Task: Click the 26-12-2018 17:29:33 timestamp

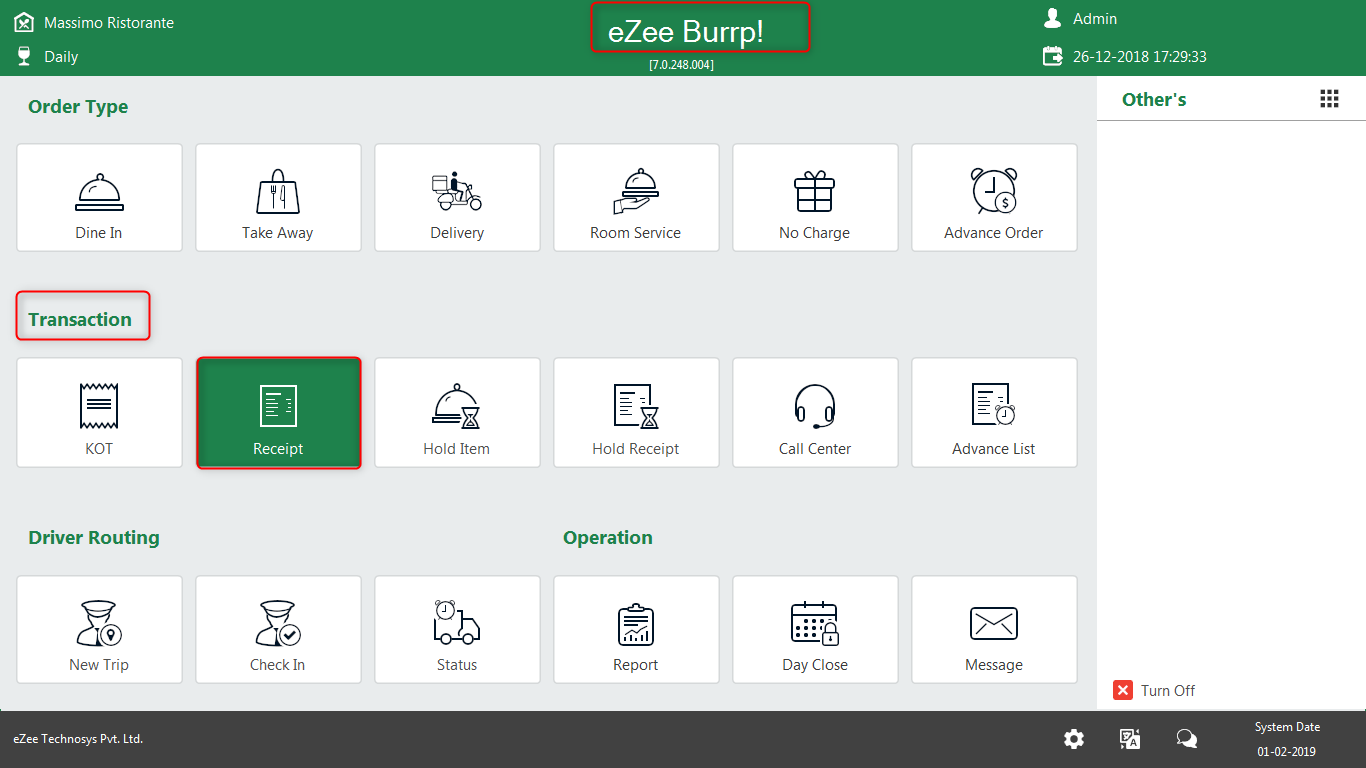Action: click(x=1140, y=57)
